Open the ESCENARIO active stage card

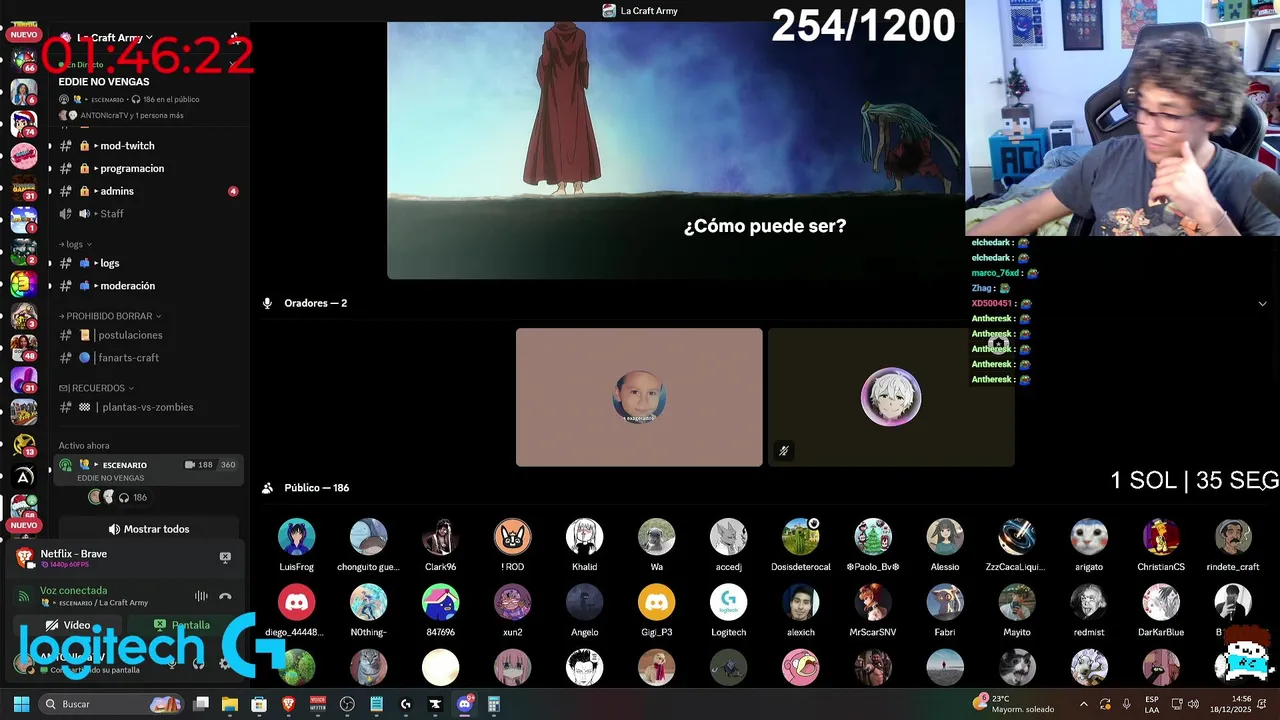[148, 470]
